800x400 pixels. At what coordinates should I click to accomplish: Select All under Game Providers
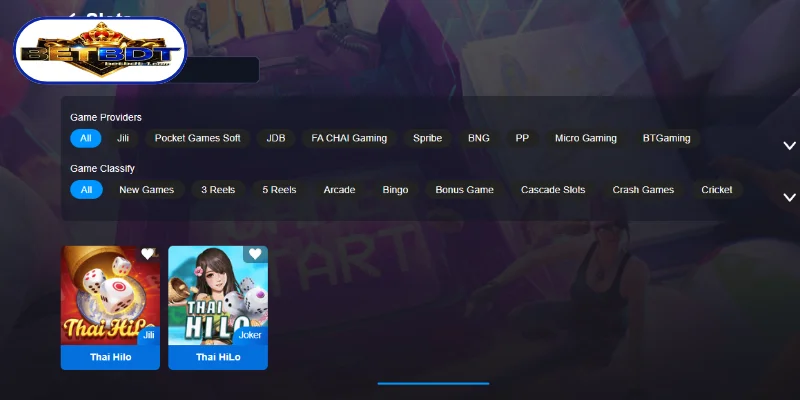point(86,138)
